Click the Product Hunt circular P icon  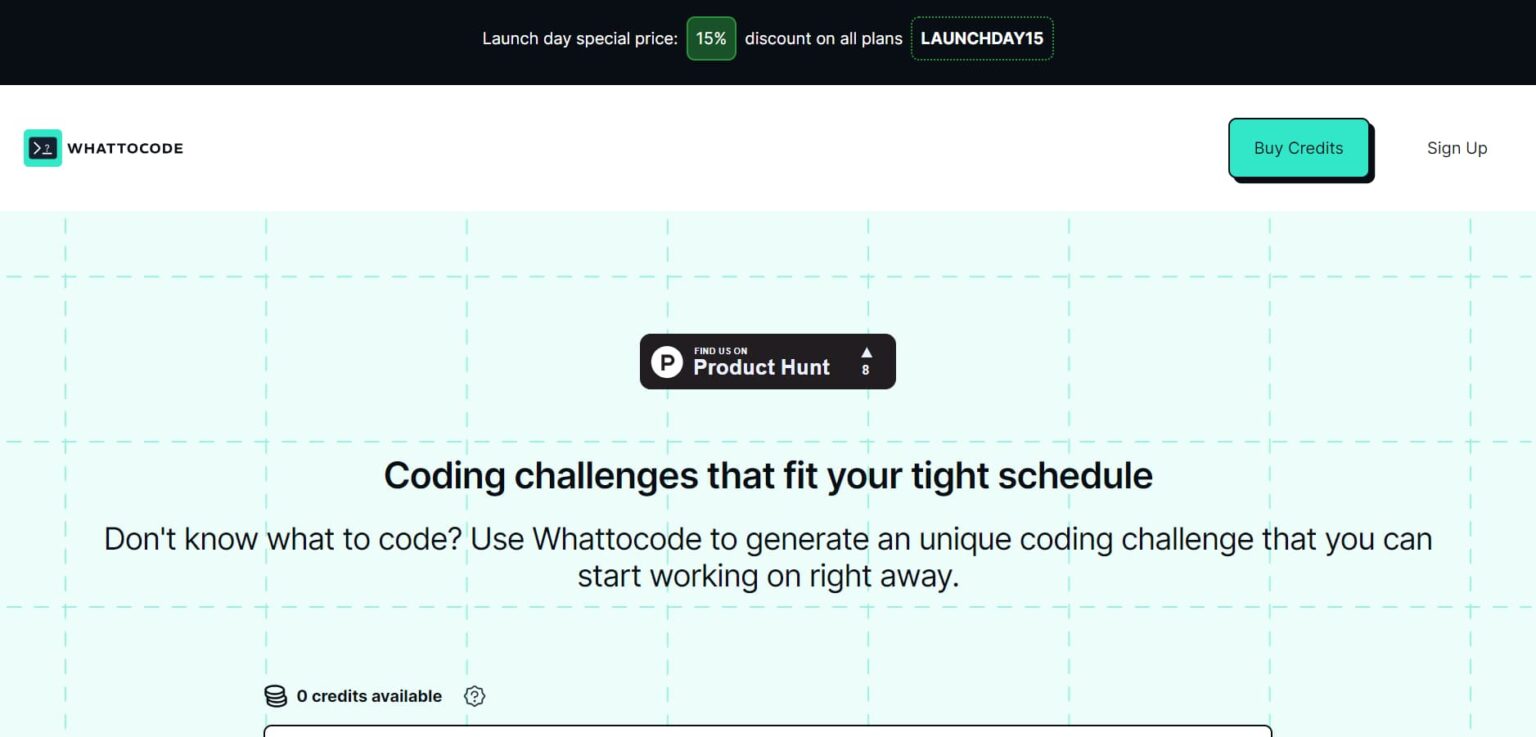(x=667, y=362)
